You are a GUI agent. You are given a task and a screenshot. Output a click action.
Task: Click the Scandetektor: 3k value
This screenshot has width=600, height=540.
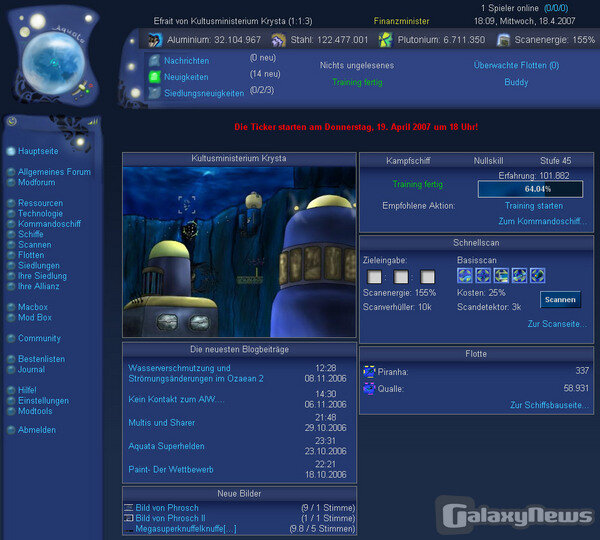(489, 307)
